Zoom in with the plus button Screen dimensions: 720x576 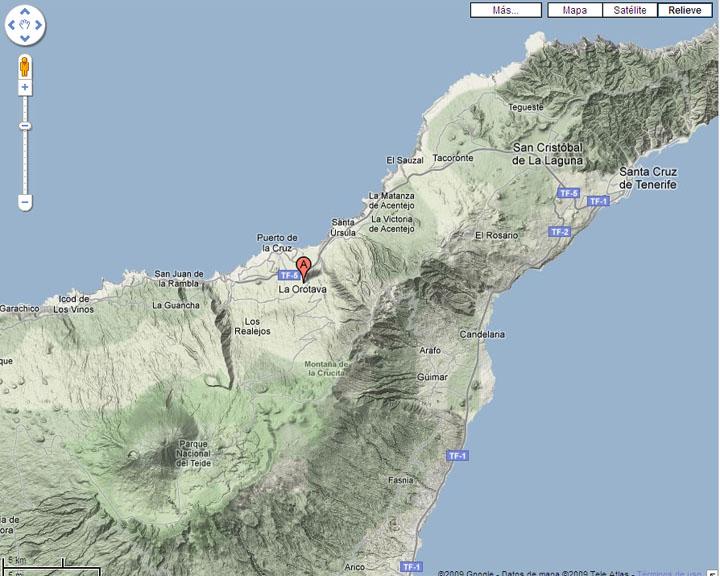(x=25, y=87)
